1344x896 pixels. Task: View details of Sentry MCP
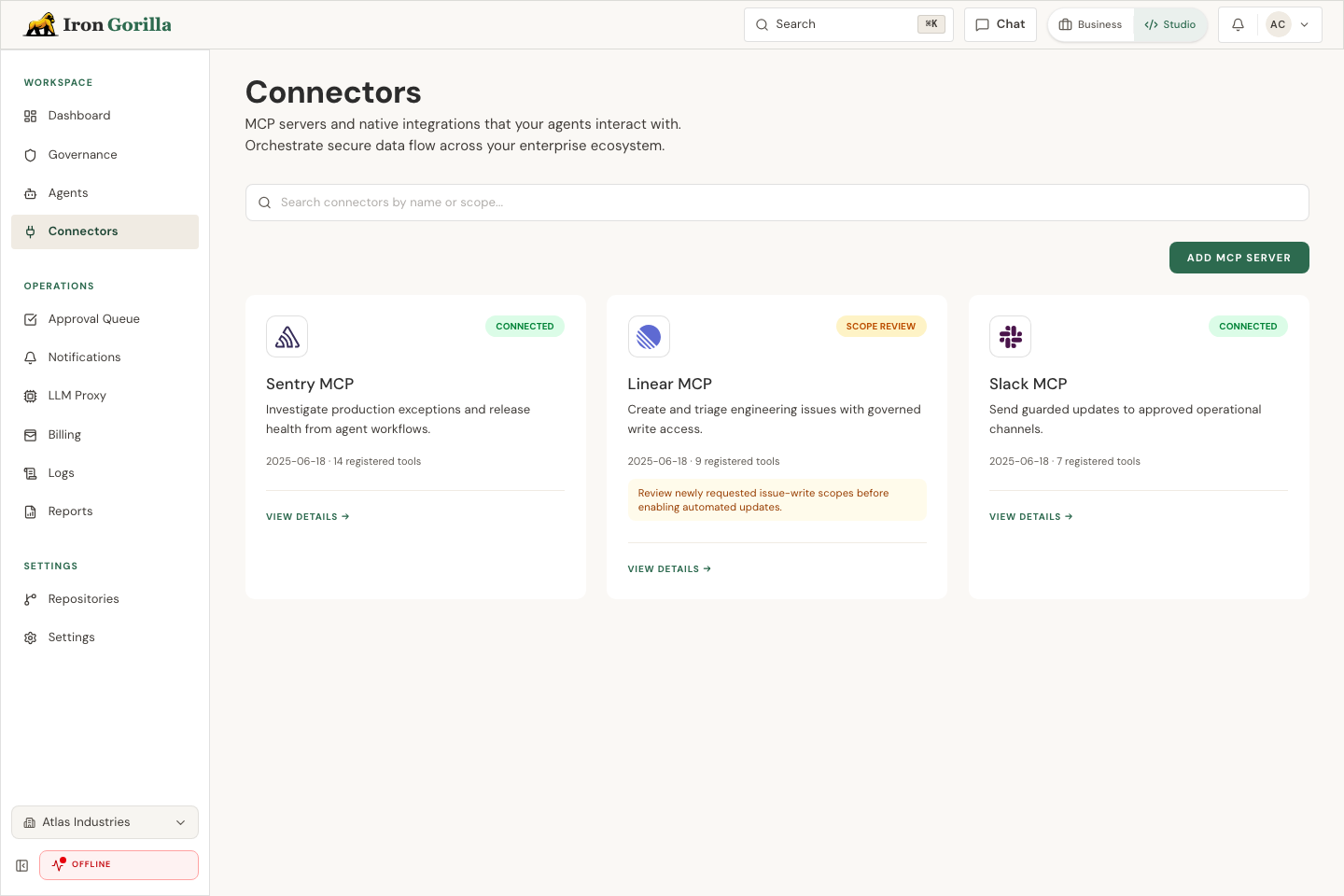pyautogui.click(x=307, y=517)
